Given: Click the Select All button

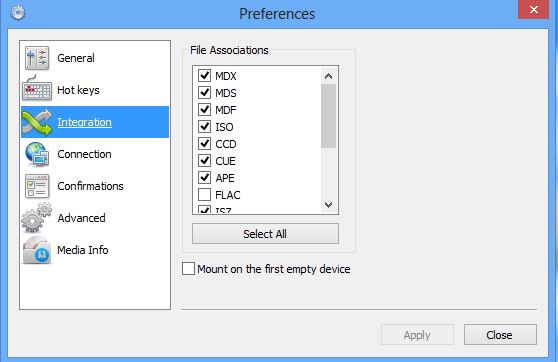Looking at the screenshot, I should [265, 234].
